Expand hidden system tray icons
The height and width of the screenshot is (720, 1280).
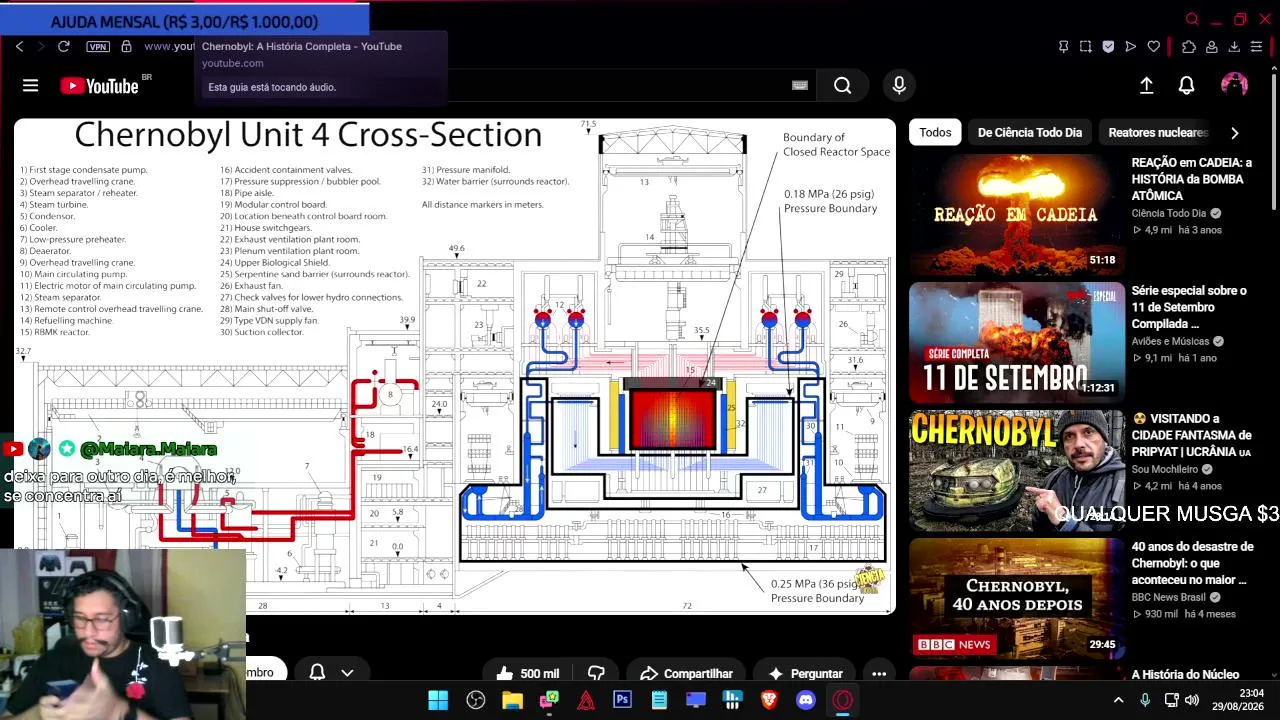coord(1118,700)
